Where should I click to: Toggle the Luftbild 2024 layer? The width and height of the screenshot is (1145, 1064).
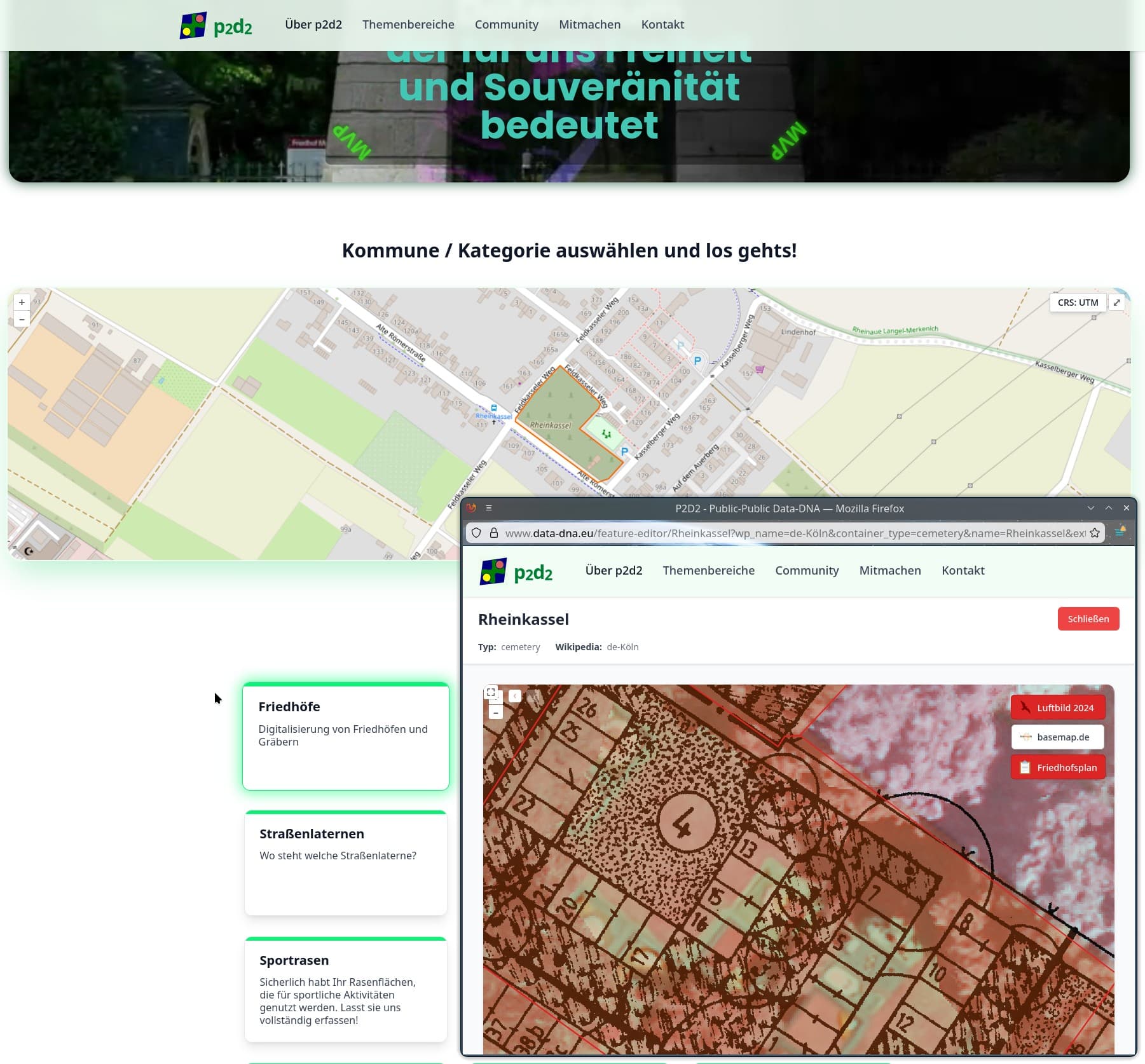[x=1058, y=707]
